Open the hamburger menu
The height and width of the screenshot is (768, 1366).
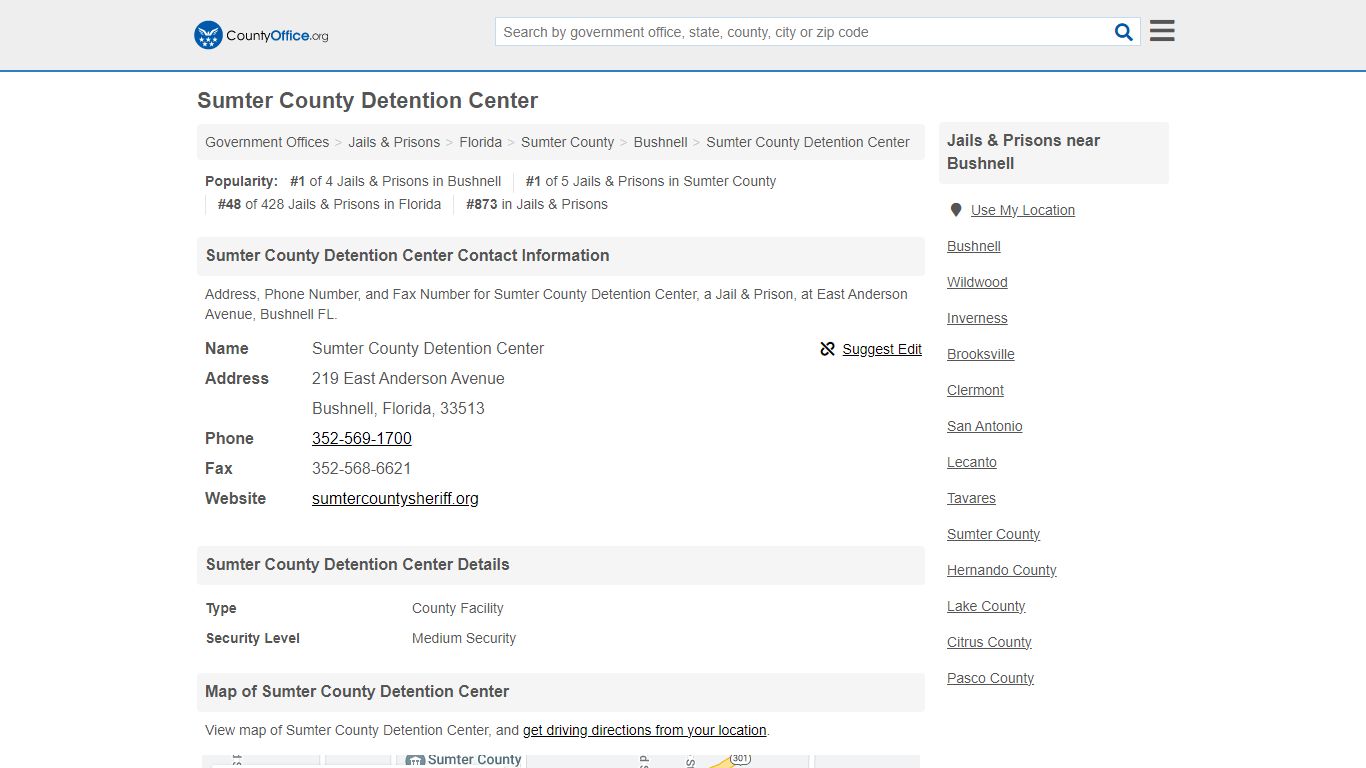1162,31
